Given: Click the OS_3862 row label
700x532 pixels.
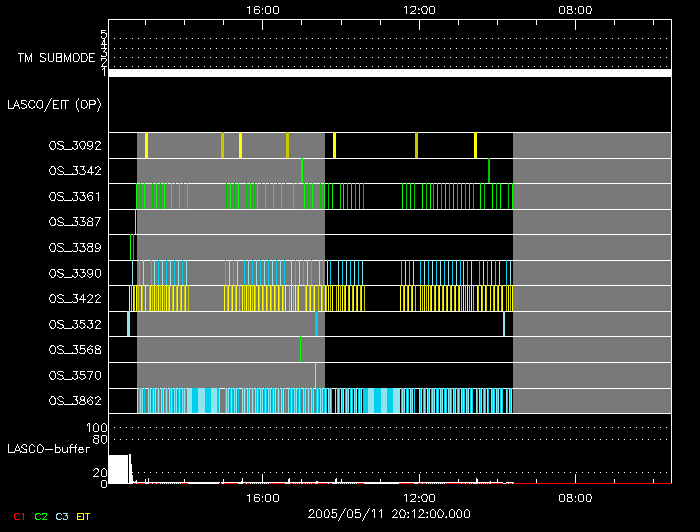Looking at the screenshot, I should pyautogui.click(x=75, y=401).
